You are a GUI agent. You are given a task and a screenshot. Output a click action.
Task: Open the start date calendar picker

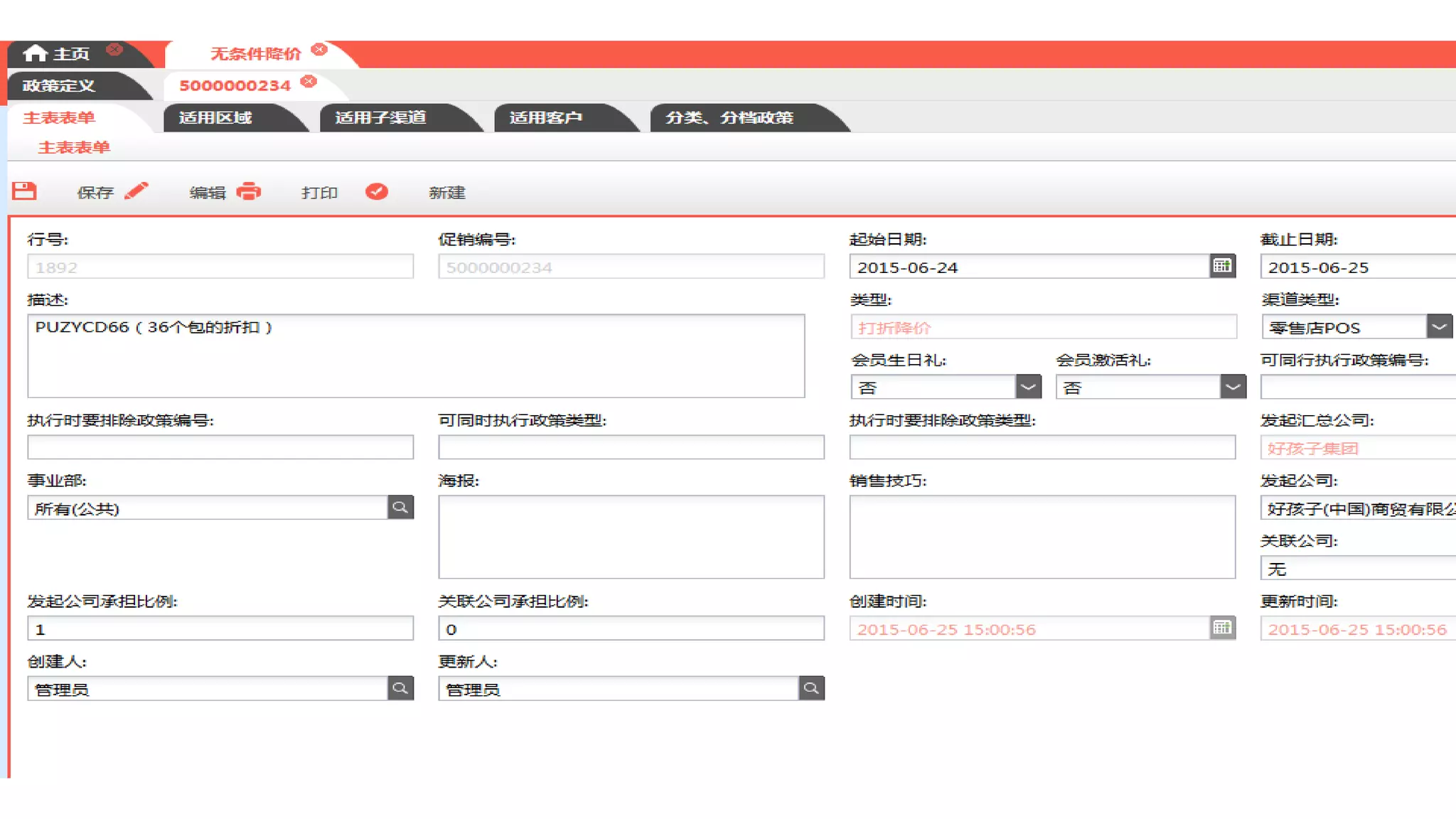click(x=1222, y=266)
